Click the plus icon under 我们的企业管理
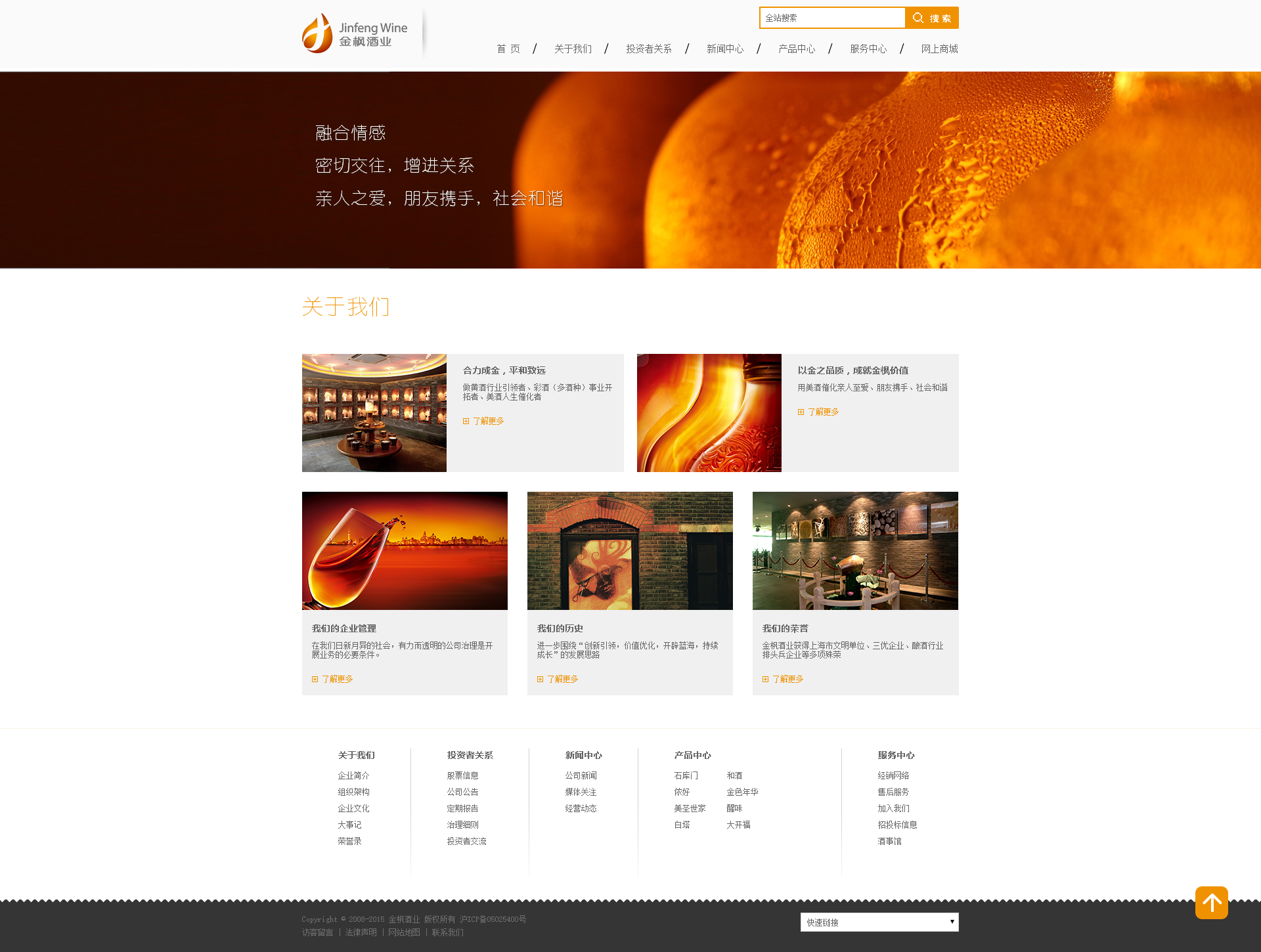 pos(315,680)
